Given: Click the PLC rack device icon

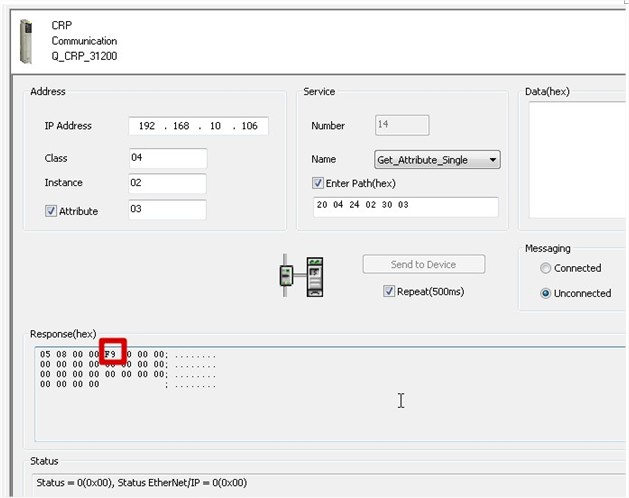Looking at the screenshot, I should (x=315, y=277).
